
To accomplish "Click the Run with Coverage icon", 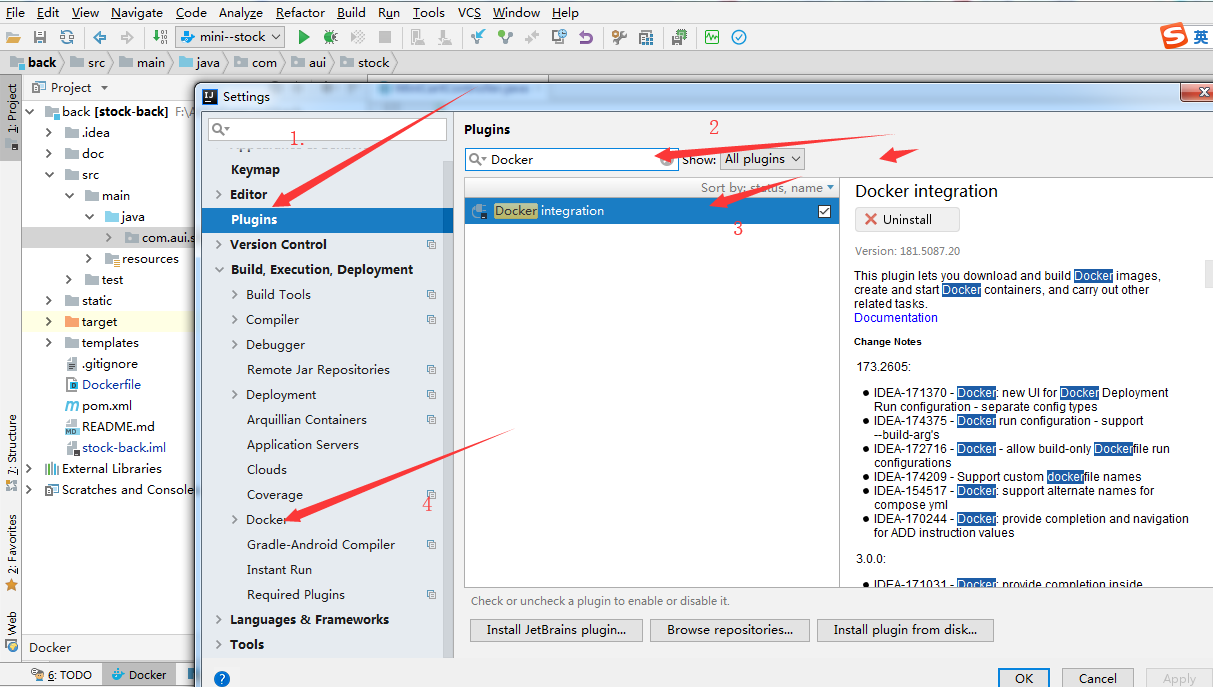I will pyautogui.click(x=357, y=37).
